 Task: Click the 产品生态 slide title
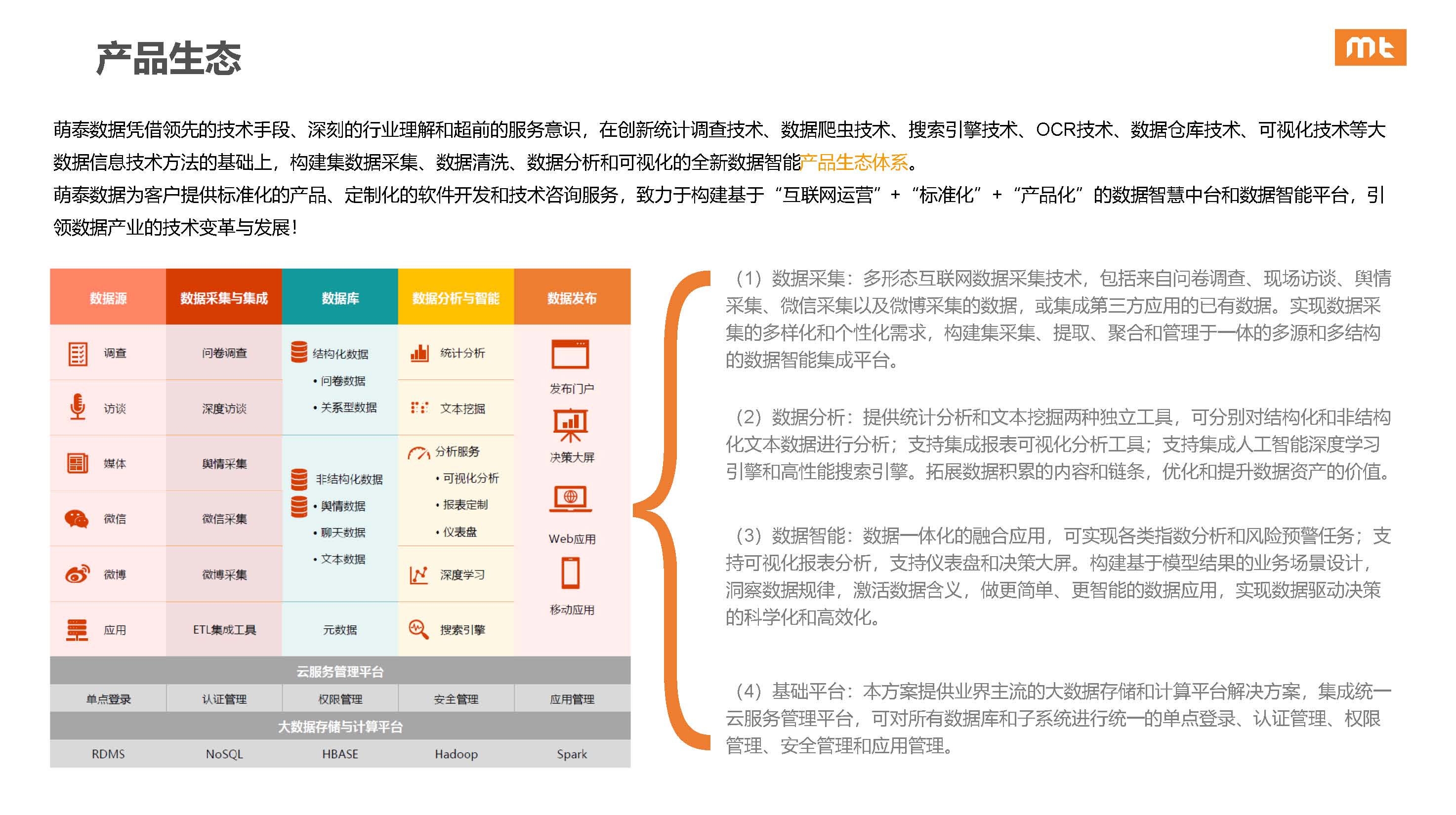pos(168,59)
